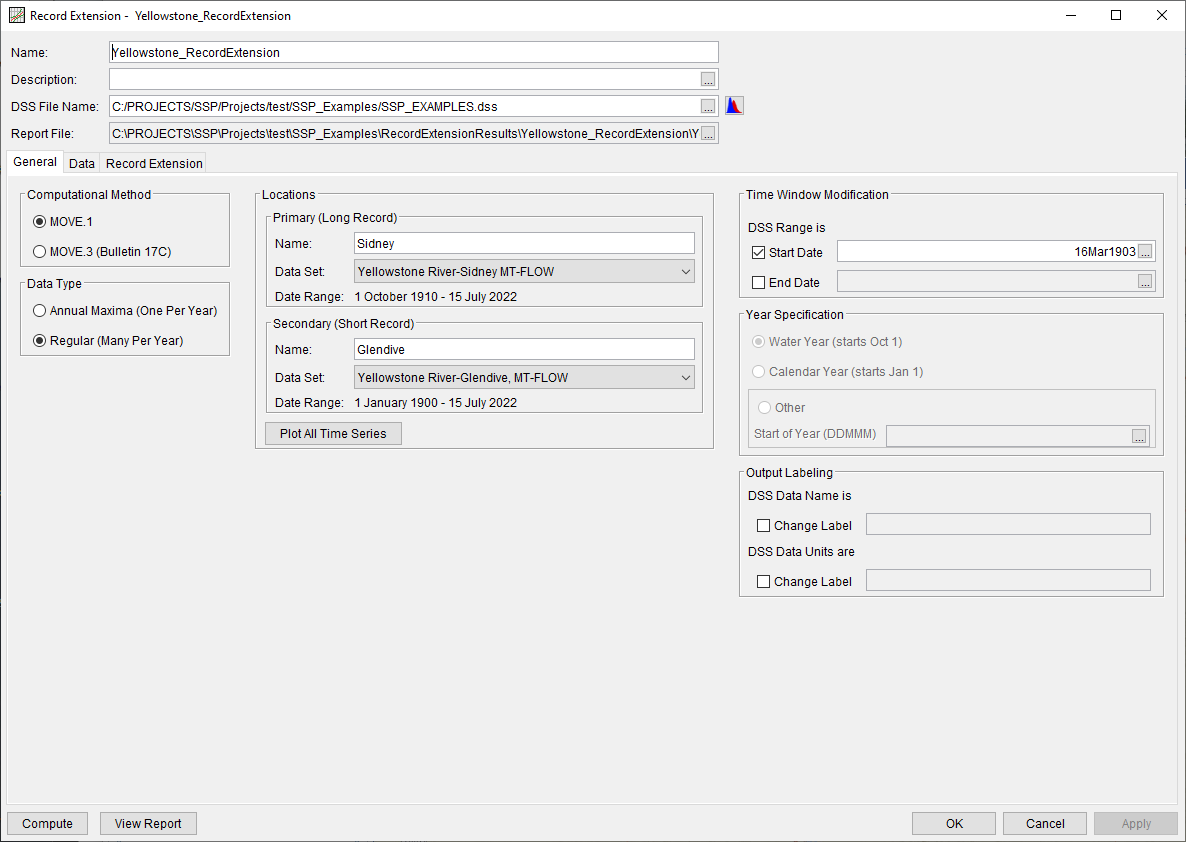Click the Record Extension window title icon
1186x842 pixels.
[x=16, y=16]
